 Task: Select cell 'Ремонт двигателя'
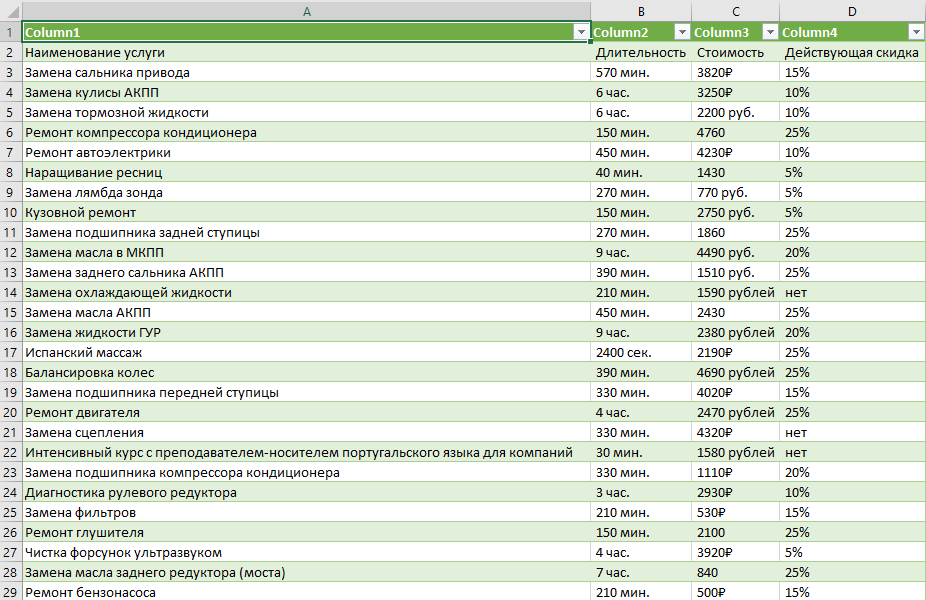click(x=307, y=413)
